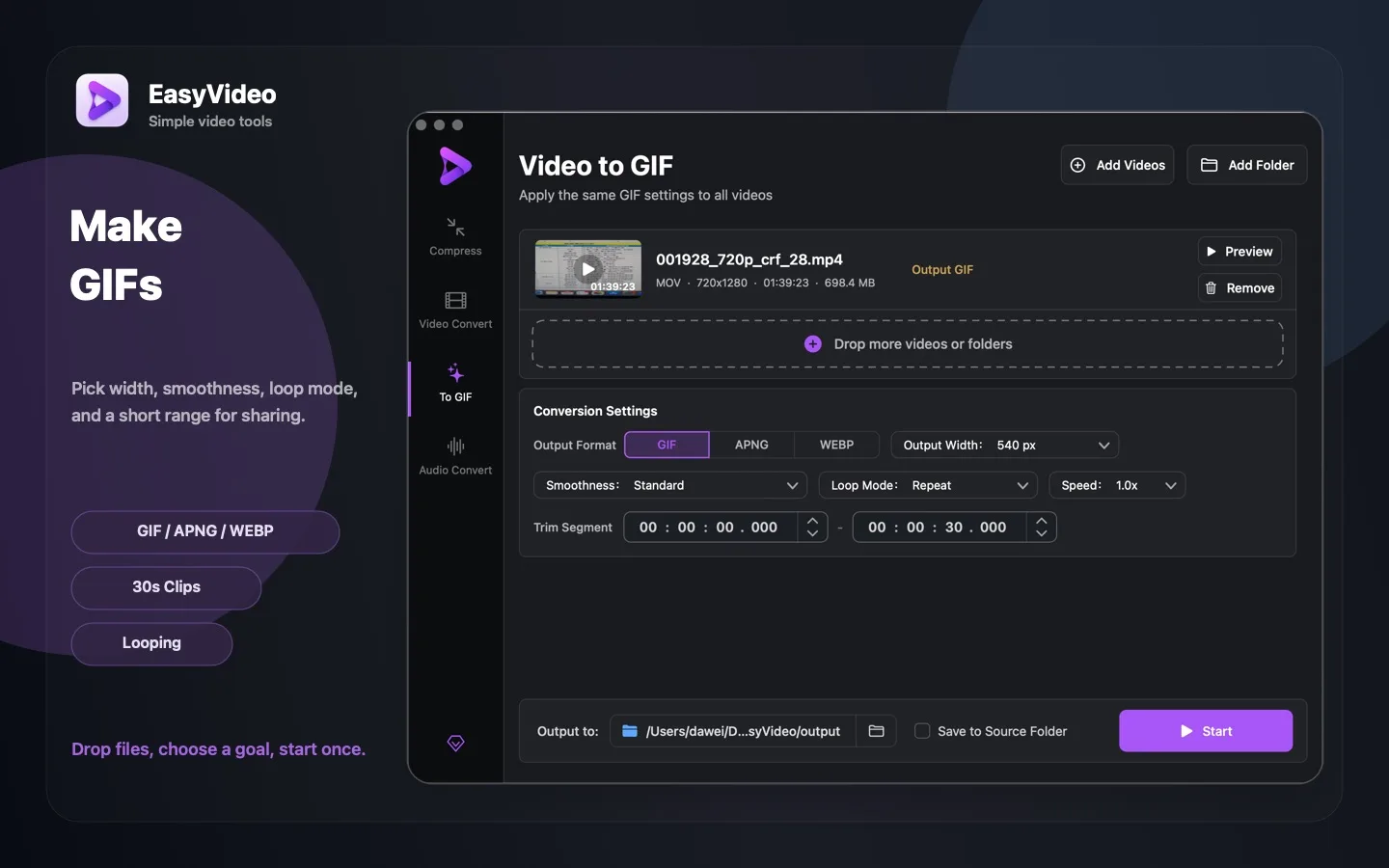Click the trim end time field
The width and height of the screenshot is (1389, 868).
click(940, 528)
